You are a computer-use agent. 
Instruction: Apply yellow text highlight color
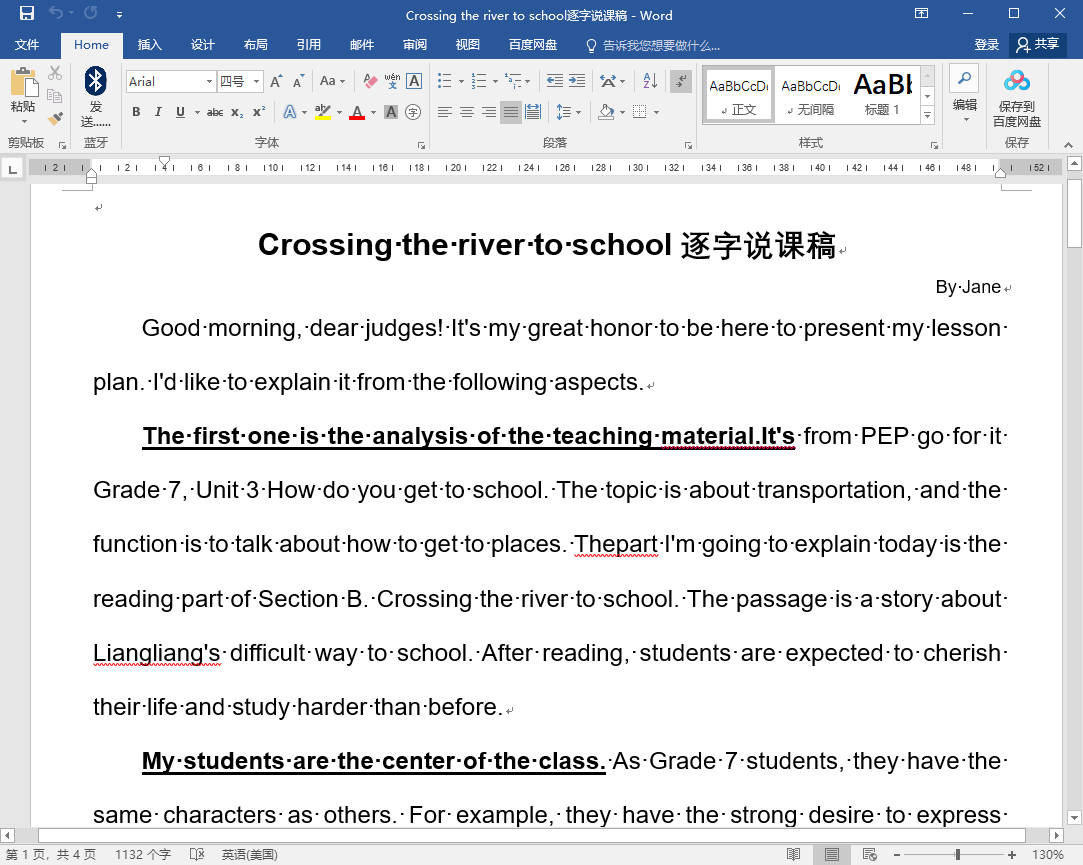tap(323, 112)
